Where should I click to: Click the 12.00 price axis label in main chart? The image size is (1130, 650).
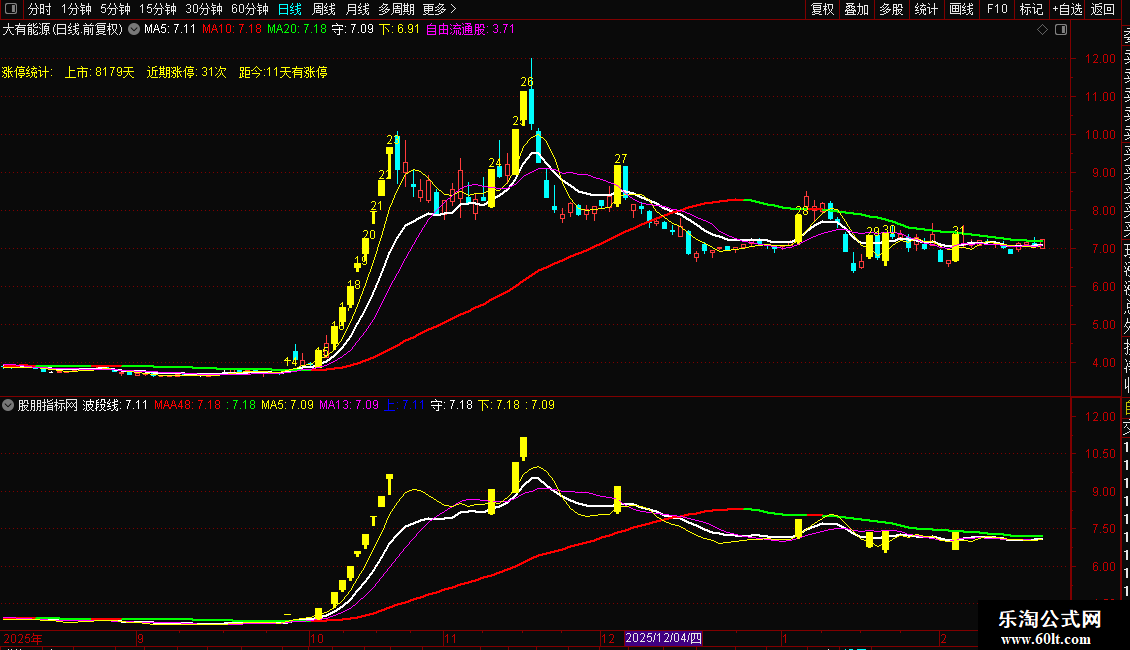click(1101, 59)
